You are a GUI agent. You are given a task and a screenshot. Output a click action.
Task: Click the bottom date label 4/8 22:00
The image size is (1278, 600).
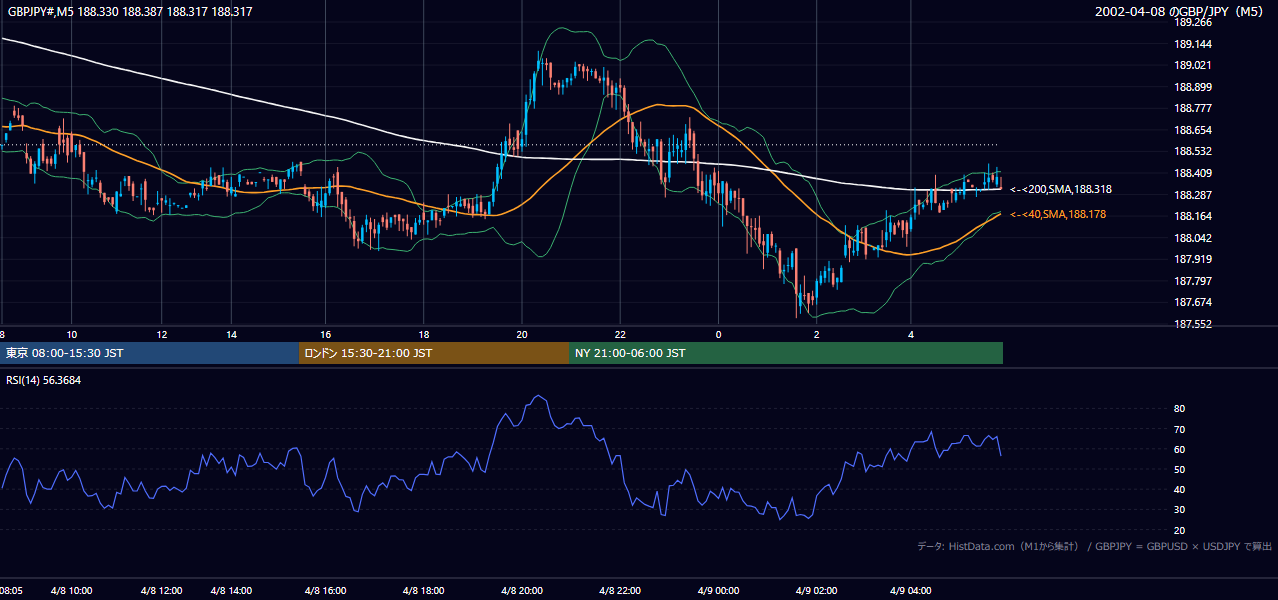[620, 591]
